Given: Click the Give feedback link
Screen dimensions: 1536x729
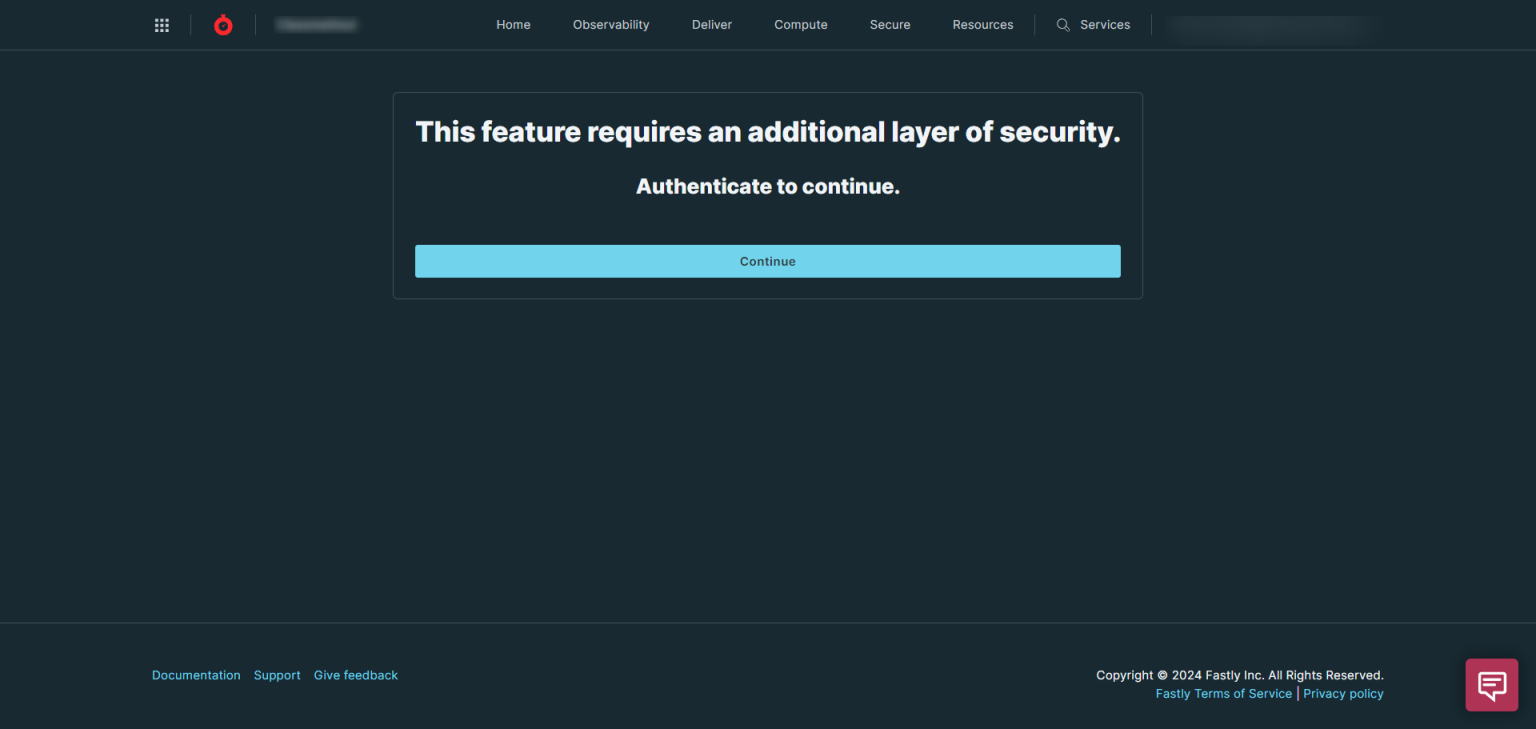Looking at the screenshot, I should coord(355,675).
